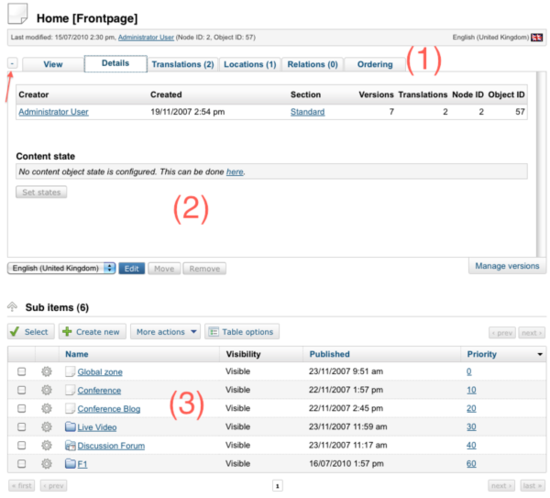Viewport: 550px width, 498px height.
Task: Click the Discussion Forum icon
Action: (x=71, y=445)
